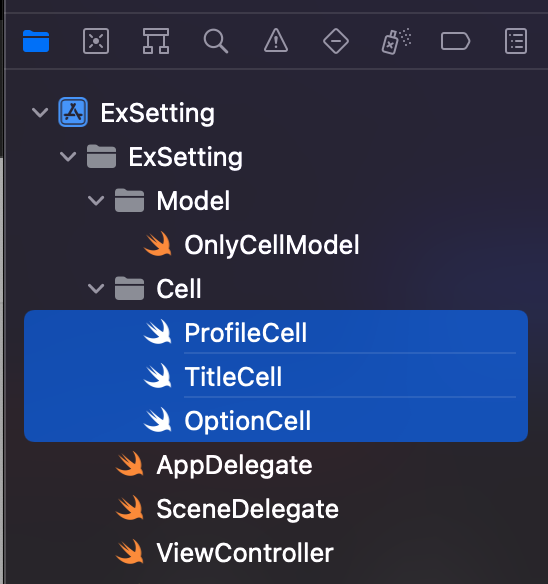Viewport: 548px width, 584px height.
Task: Click the Swift icon beside TitleCell
Action: coord(158,376)
